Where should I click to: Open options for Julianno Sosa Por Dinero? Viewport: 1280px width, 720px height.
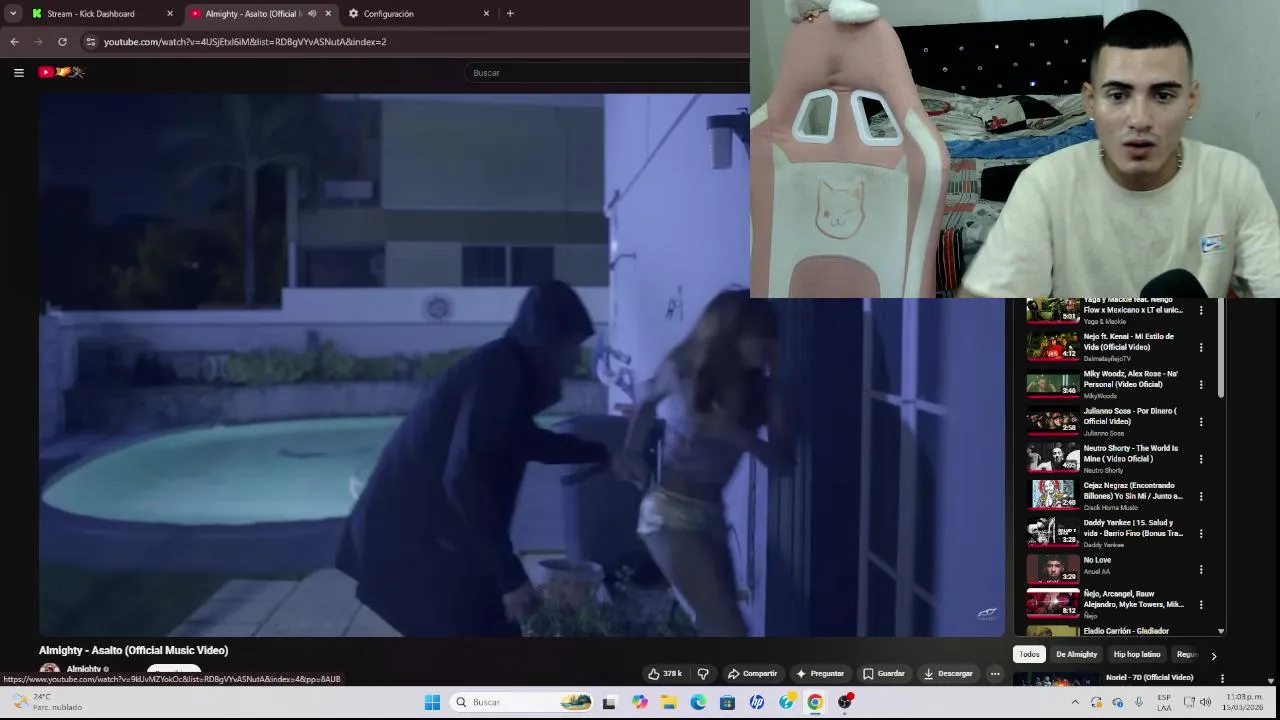[x=1201, y=421]
